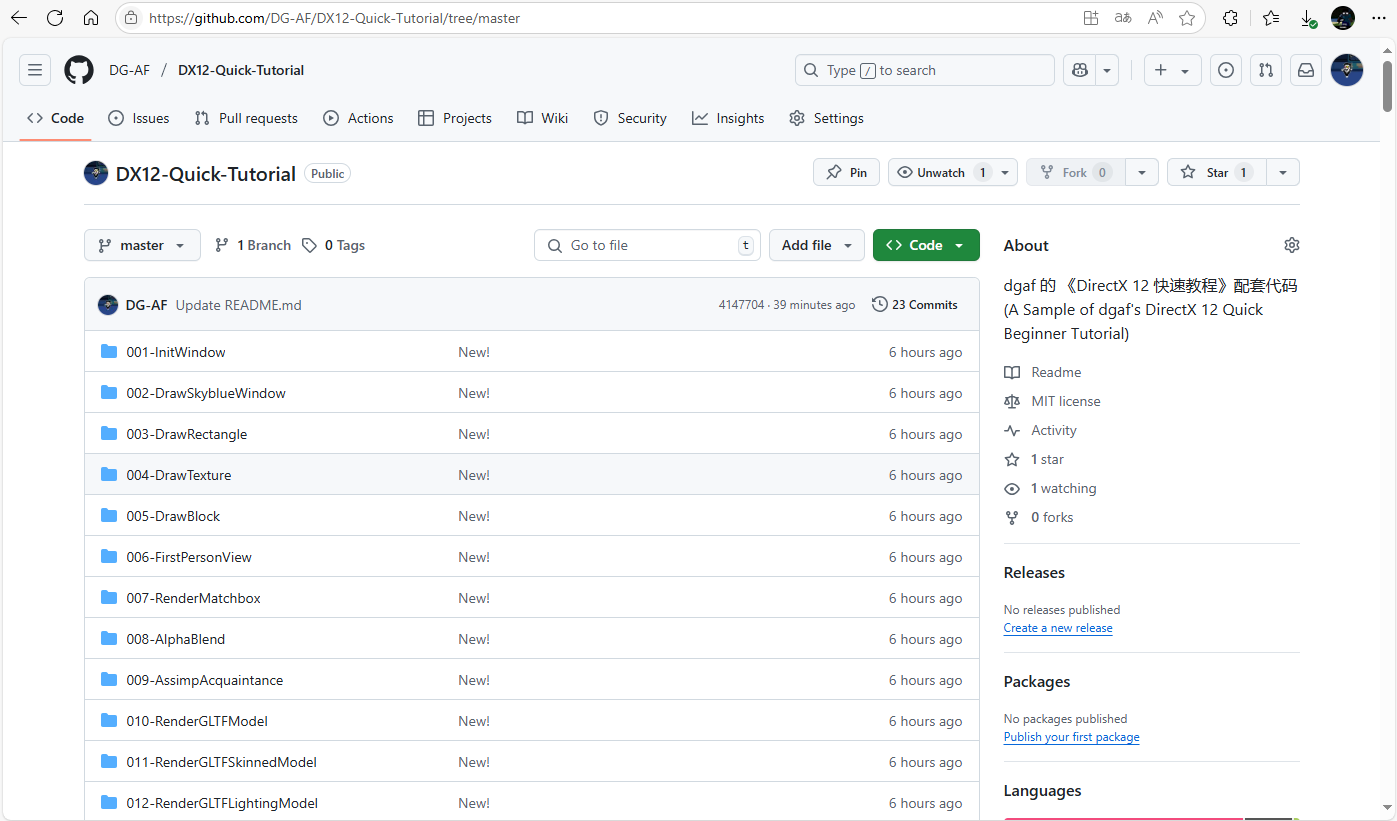
Task: Click Publish your first package link
Action: coord(1071,737)
